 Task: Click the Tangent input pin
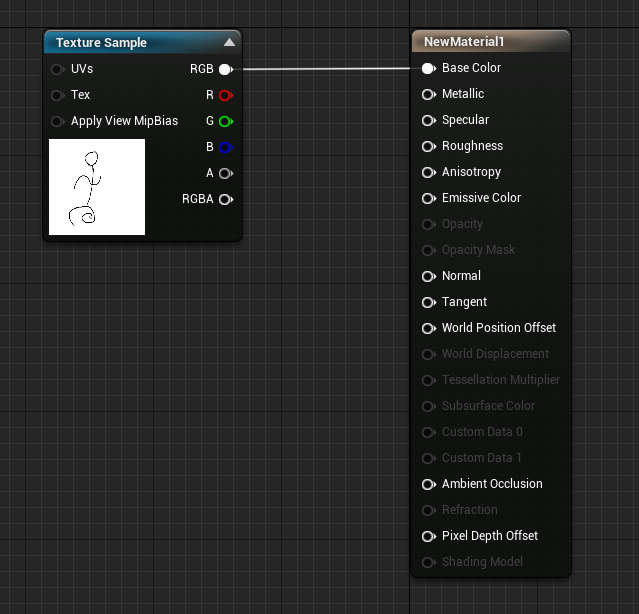(x=428, y=302)
